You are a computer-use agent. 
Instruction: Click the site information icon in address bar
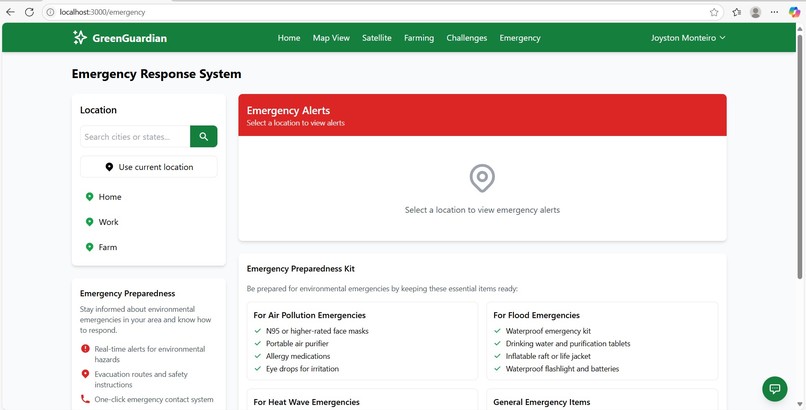pyautogui.click(x=50, y=12)
